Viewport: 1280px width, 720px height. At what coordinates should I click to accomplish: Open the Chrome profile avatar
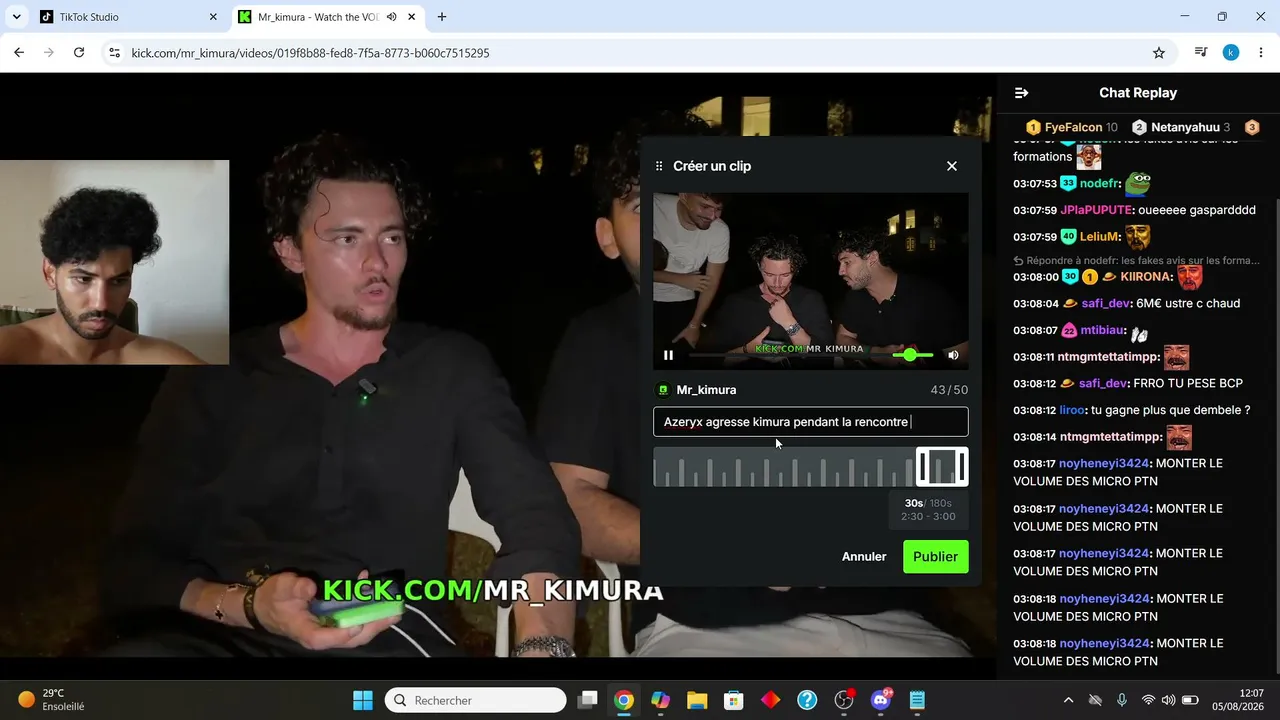(1231, 53)
